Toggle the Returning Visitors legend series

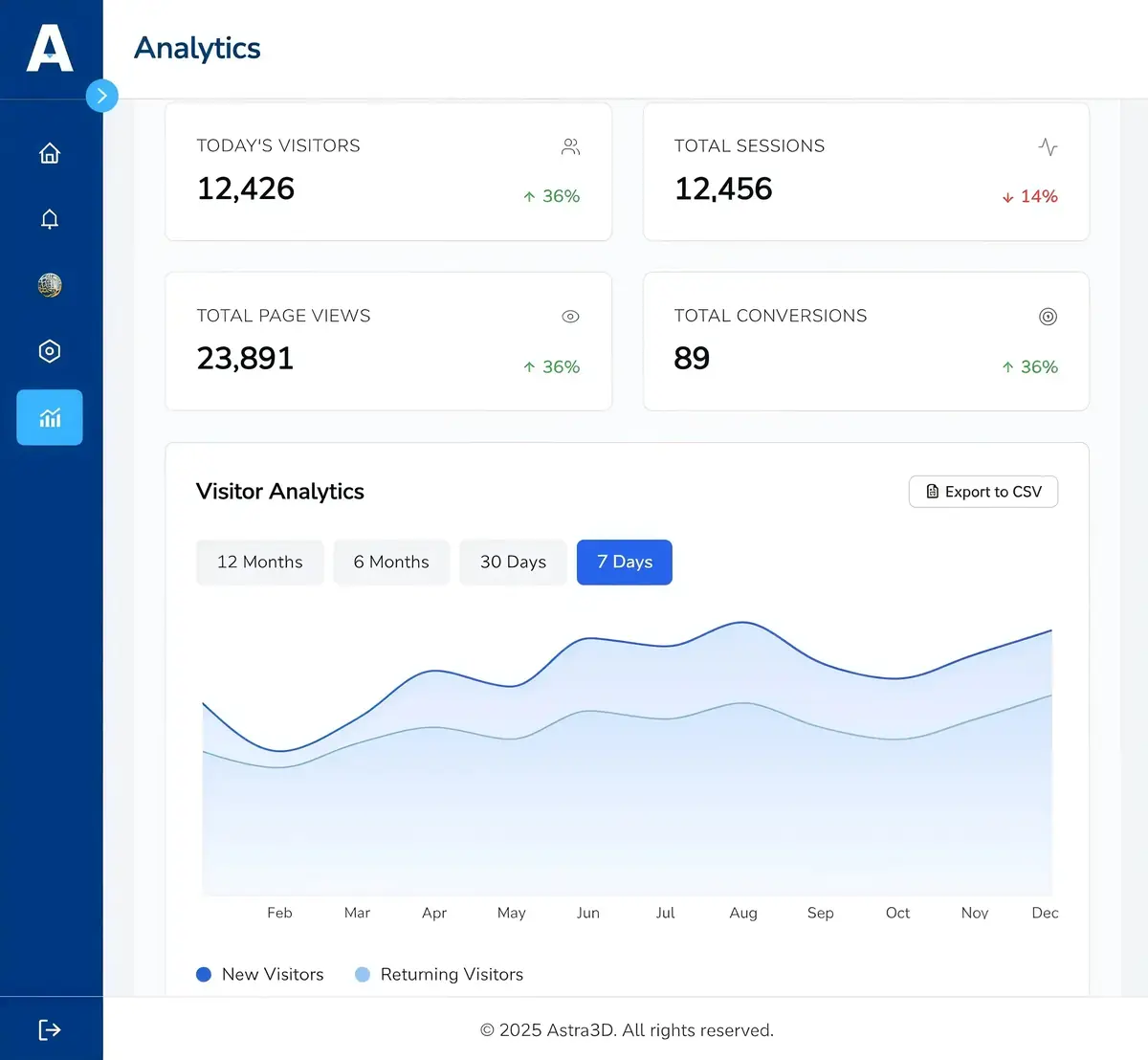coord(439,974)
